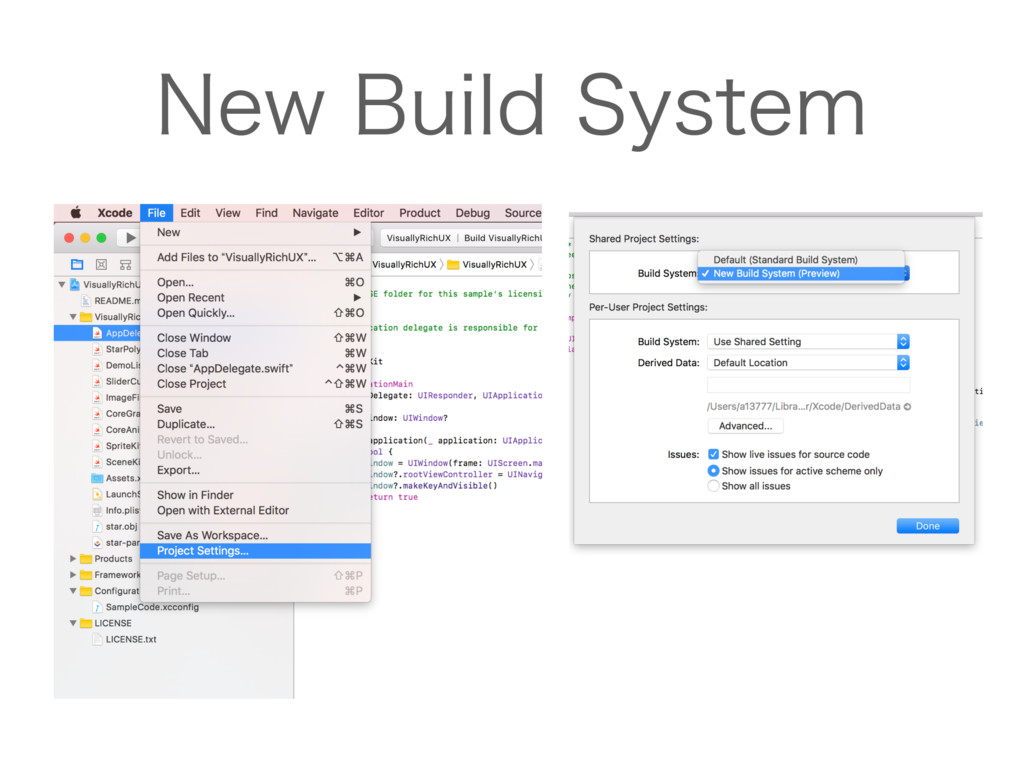Image resolution: width=1024 pixels, height=768 pixels.
Task: Open the Edit menu
Action: tap(190, 213)
